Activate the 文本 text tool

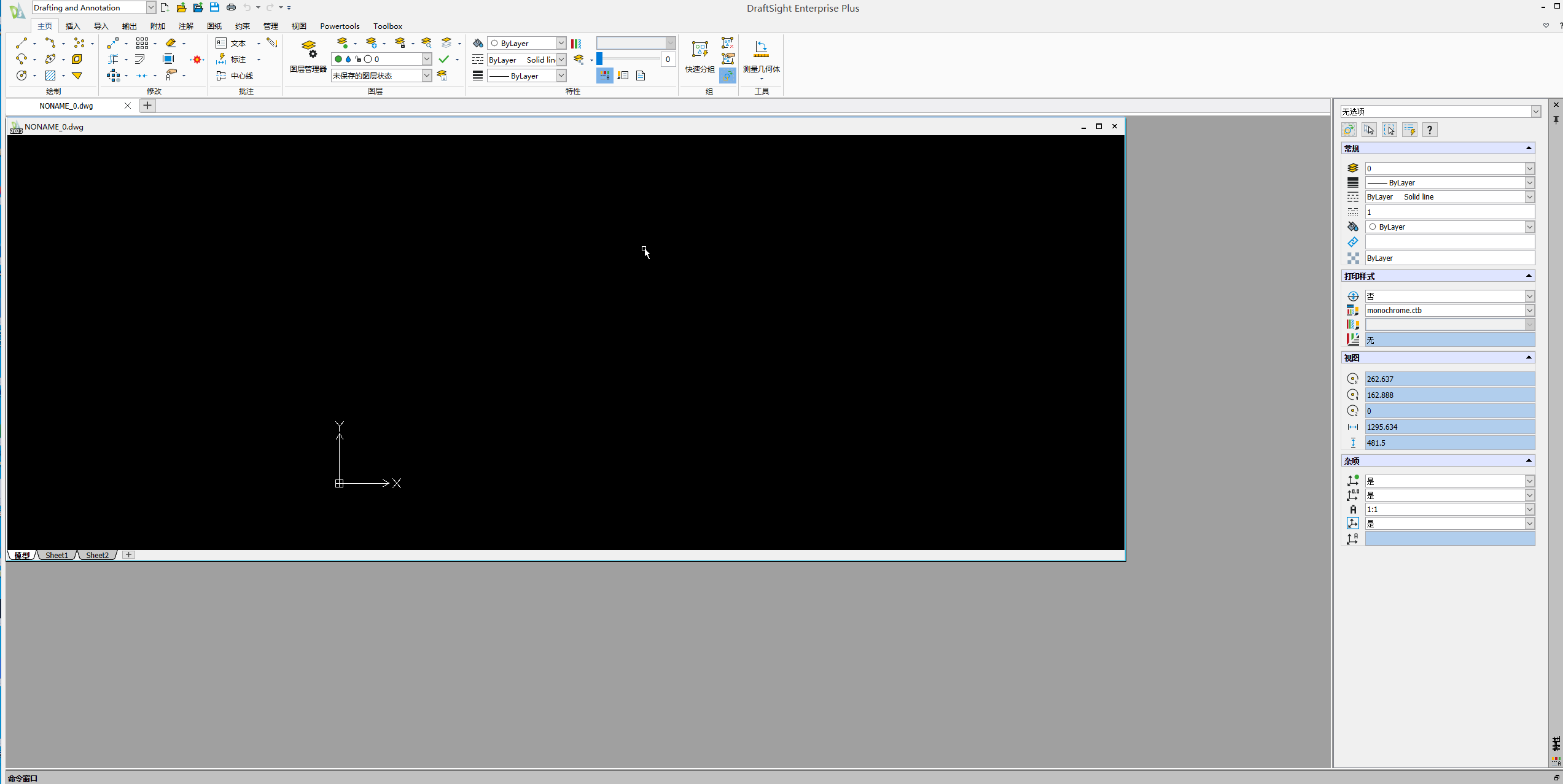(x=239, y=43)
